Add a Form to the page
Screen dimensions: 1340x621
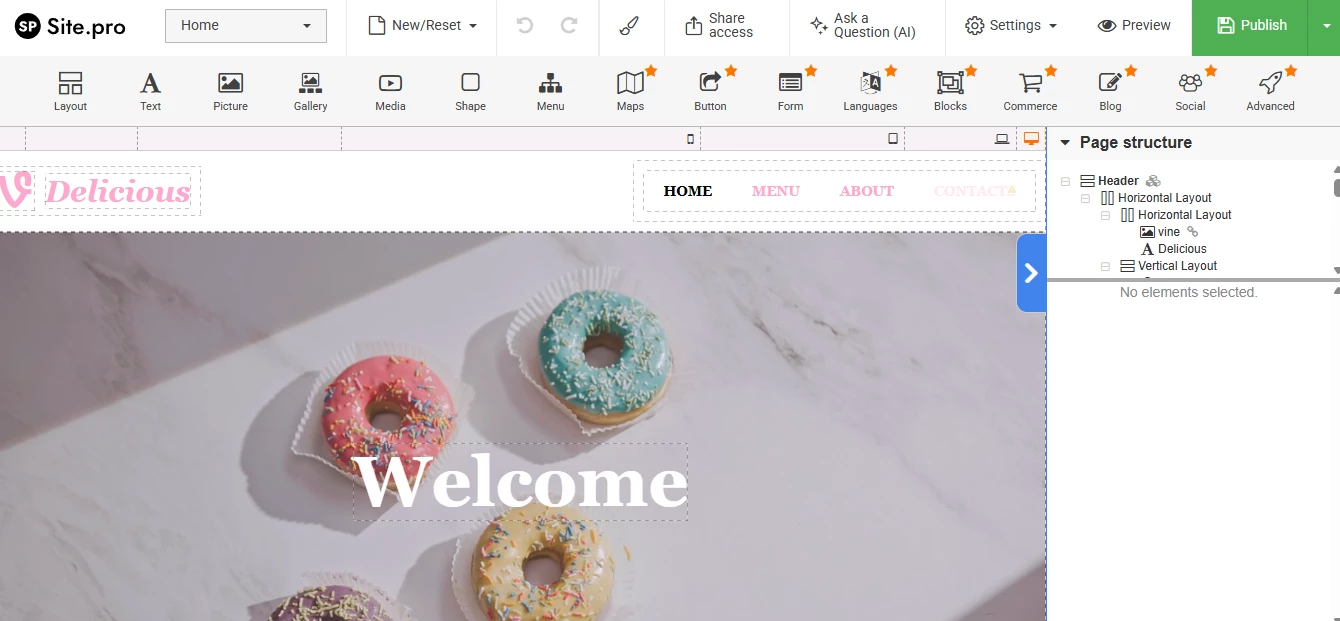[790, 90]
